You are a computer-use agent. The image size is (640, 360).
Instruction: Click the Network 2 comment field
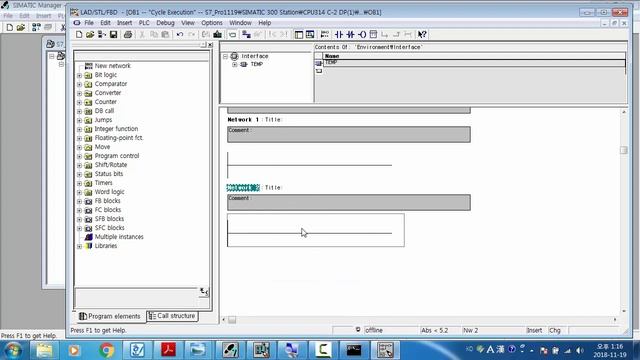pyautogui.click(x=349, y=202)
